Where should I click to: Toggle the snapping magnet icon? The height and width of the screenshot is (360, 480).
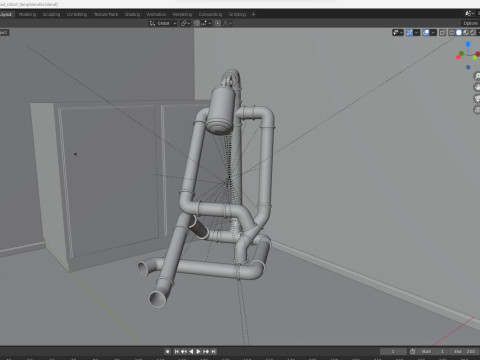coord(197,23)
